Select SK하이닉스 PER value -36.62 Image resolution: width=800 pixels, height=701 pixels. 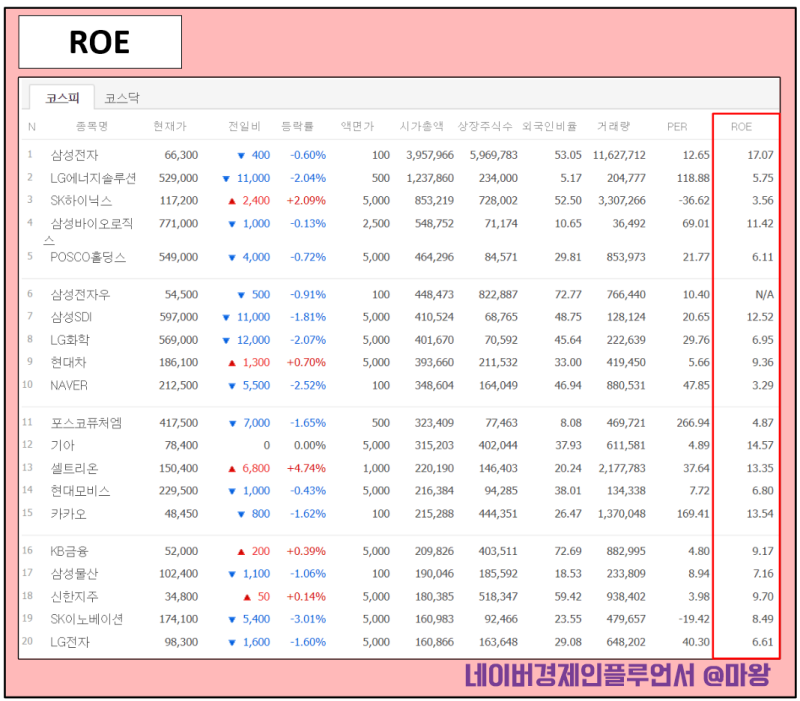point(694,201)
